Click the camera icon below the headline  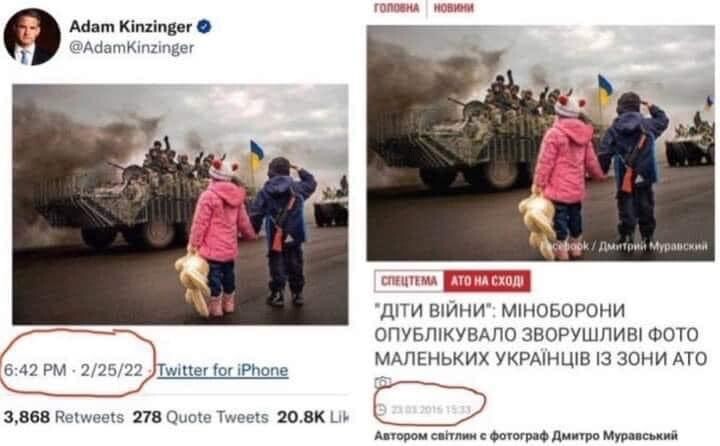(382, 382)
